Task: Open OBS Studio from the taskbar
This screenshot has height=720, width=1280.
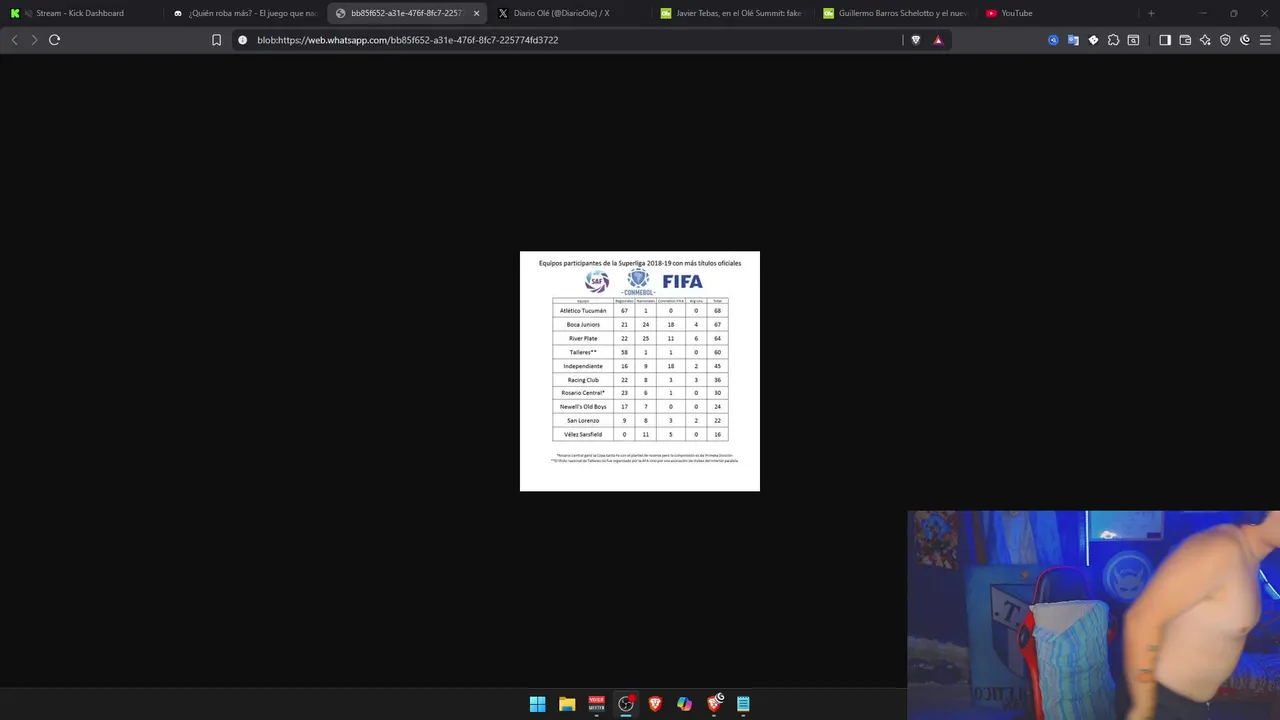Action: [626, 704]
